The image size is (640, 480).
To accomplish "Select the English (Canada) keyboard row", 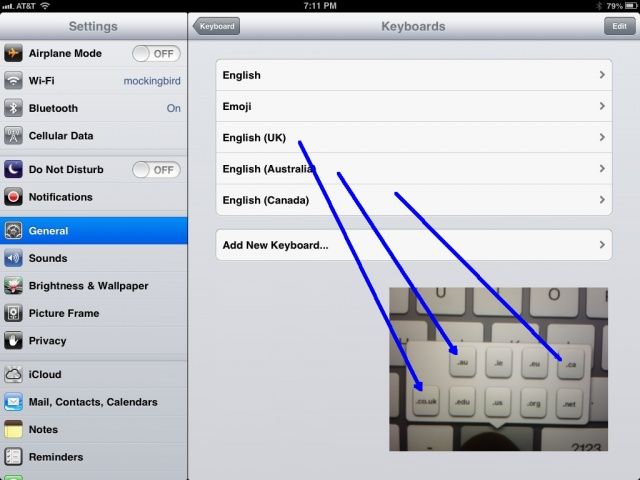I will pyautogui.click(x=413, y=200).
